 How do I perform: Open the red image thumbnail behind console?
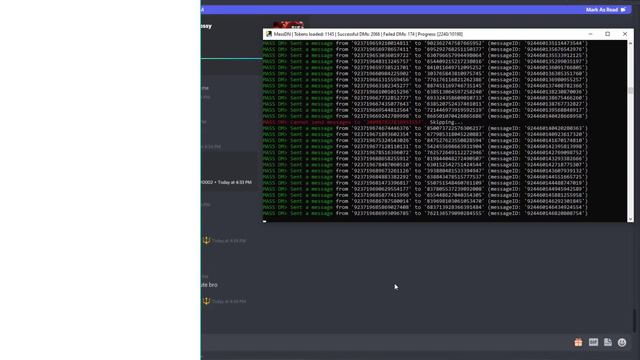pos(289,25)
